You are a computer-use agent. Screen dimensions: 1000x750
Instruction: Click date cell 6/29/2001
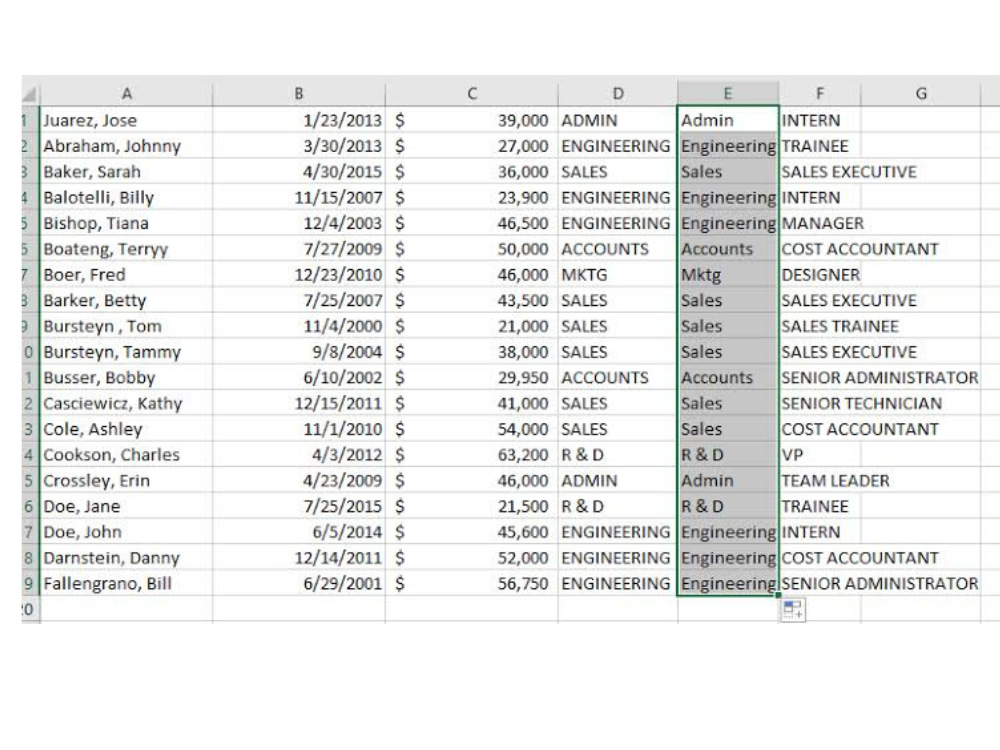pos(298,583)
